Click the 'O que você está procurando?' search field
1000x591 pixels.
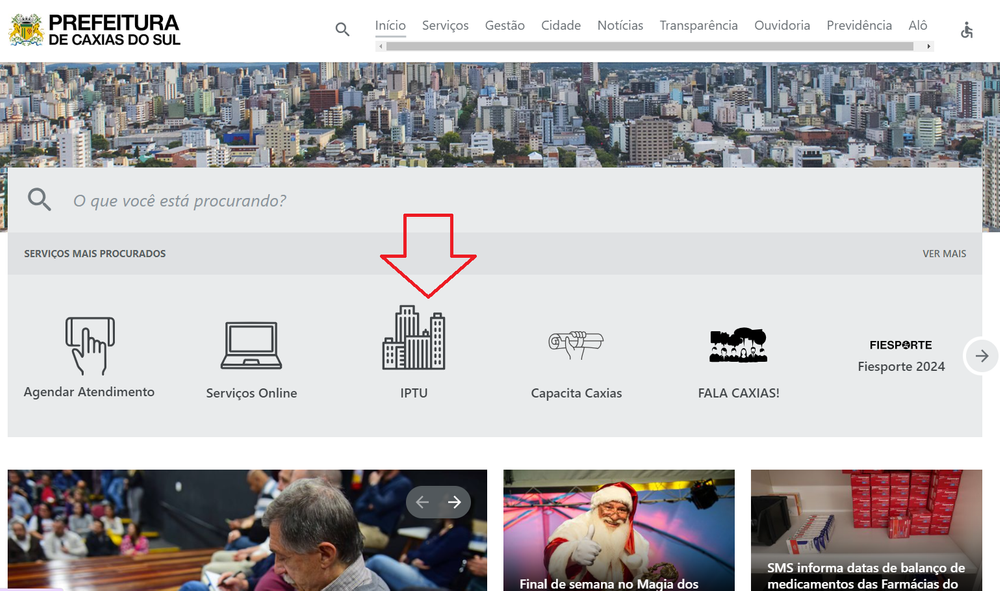point(495,200)
